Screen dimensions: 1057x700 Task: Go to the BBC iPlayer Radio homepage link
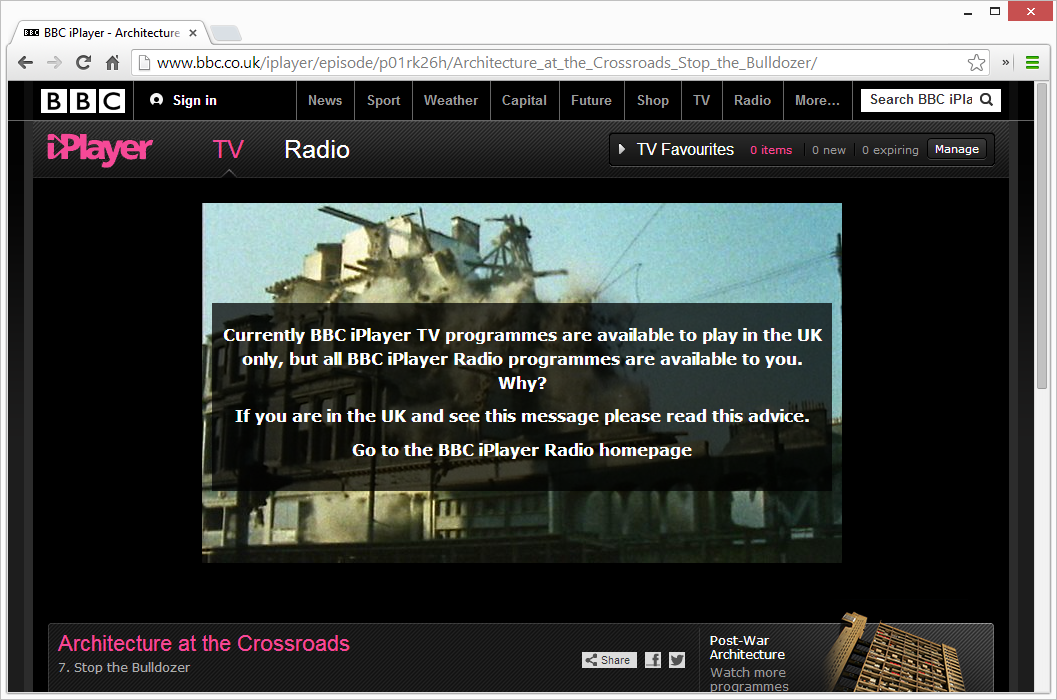pyautogui.click(x=522, y=450)
